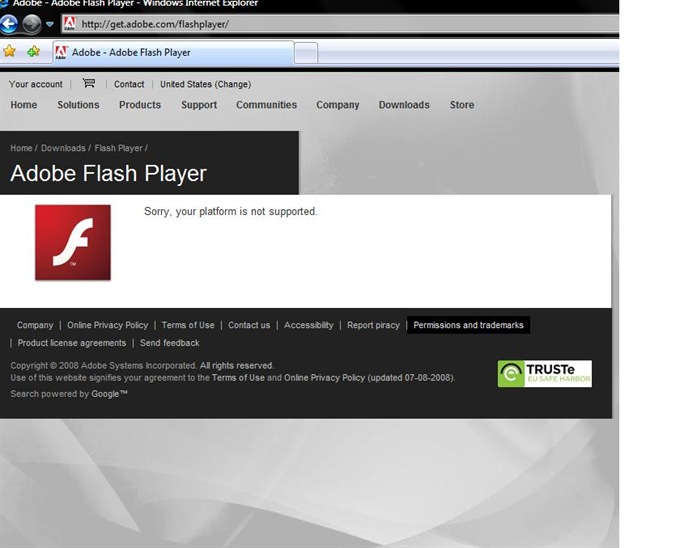Change region via United States (Change)
Viewport: 680px width, 548px height.
pos(205,85)
